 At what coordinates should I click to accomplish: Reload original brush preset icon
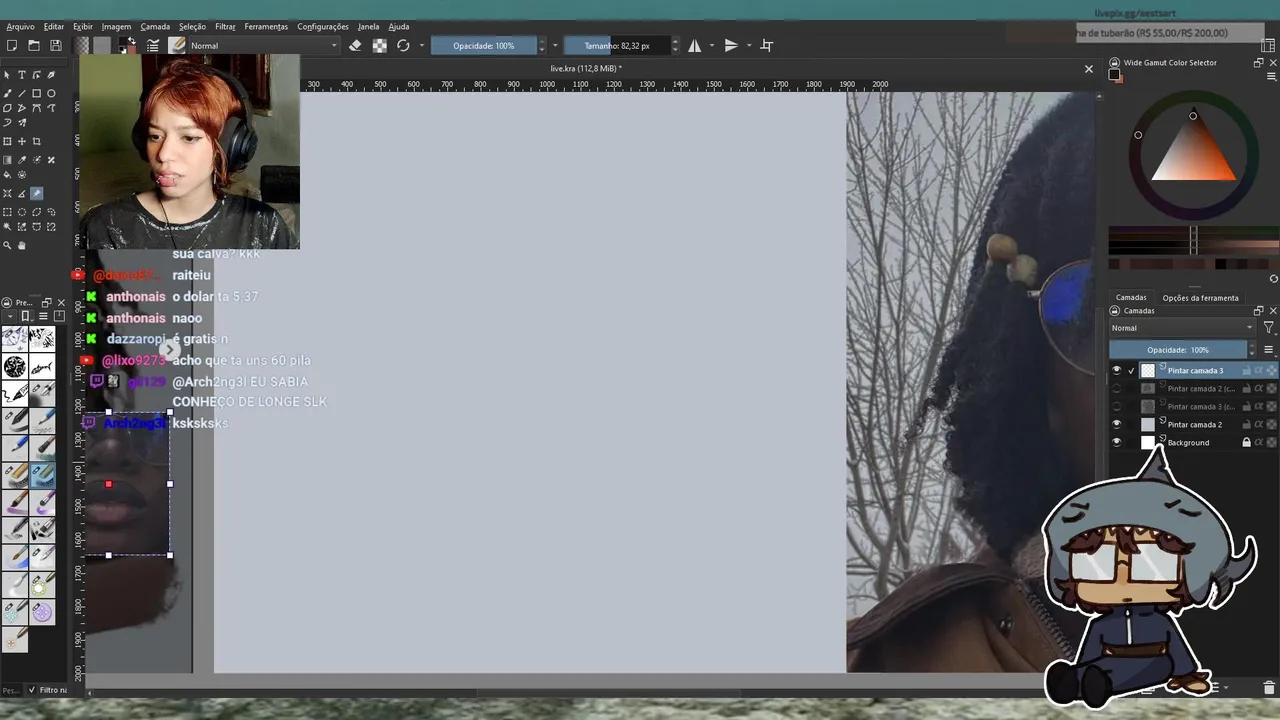click(x=403, y=45)
